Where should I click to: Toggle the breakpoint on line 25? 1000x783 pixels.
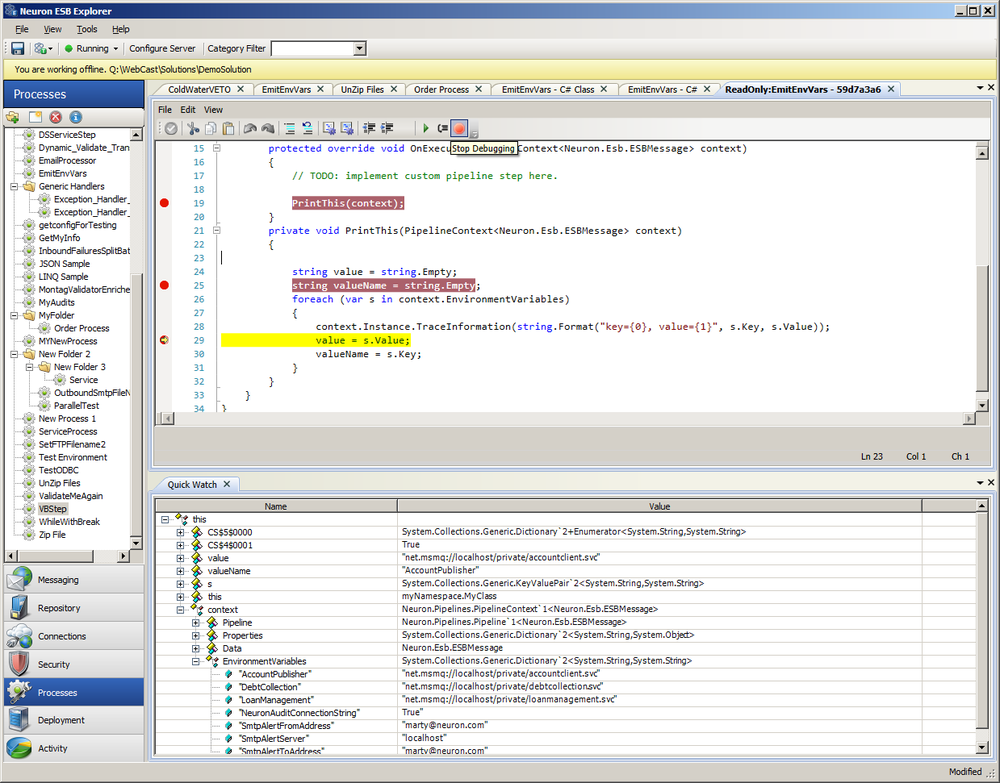point(164,285)
